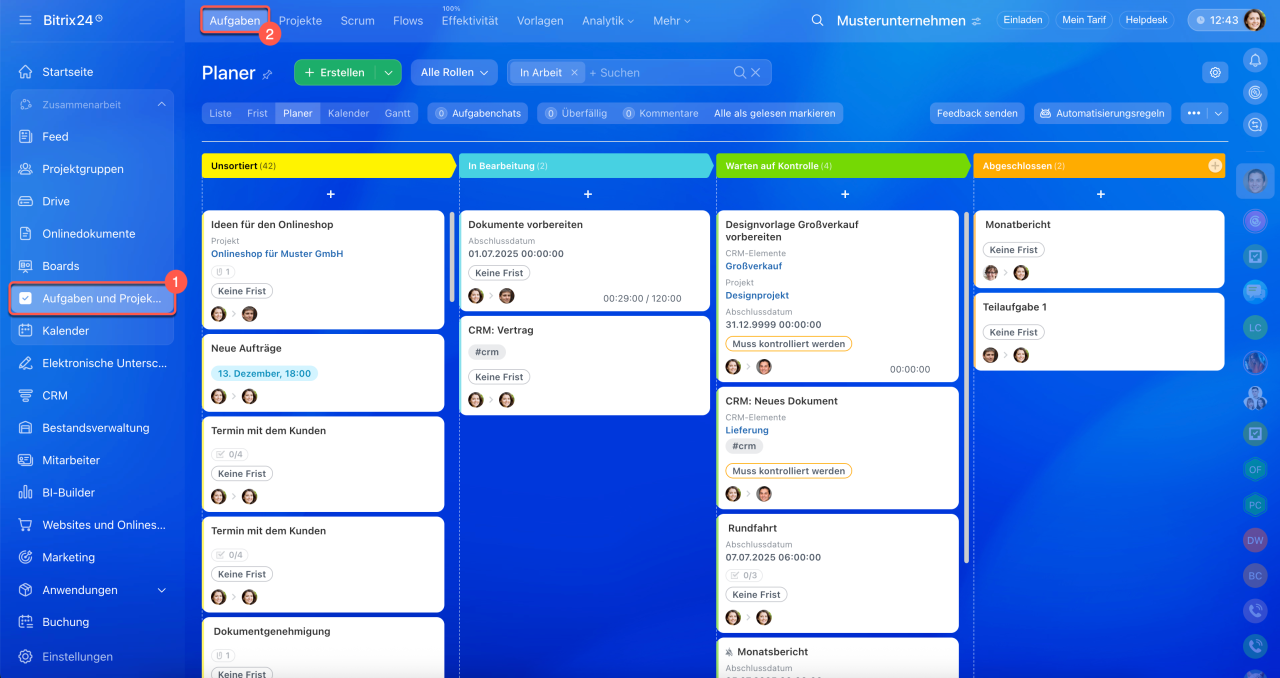Click the green Warten auf Kontrolle column header

(842, 166)
